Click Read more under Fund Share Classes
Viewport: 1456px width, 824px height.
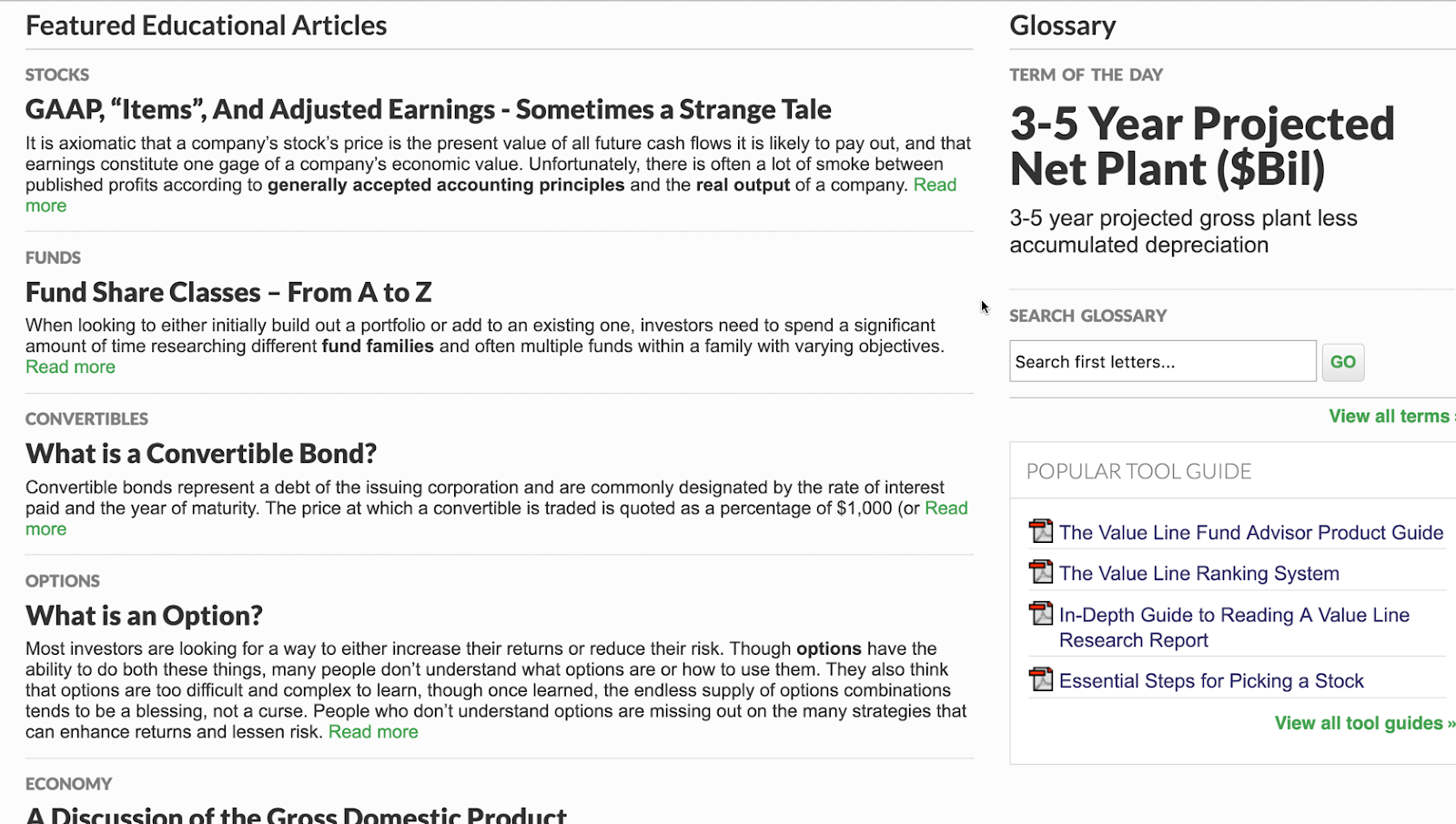70,367
